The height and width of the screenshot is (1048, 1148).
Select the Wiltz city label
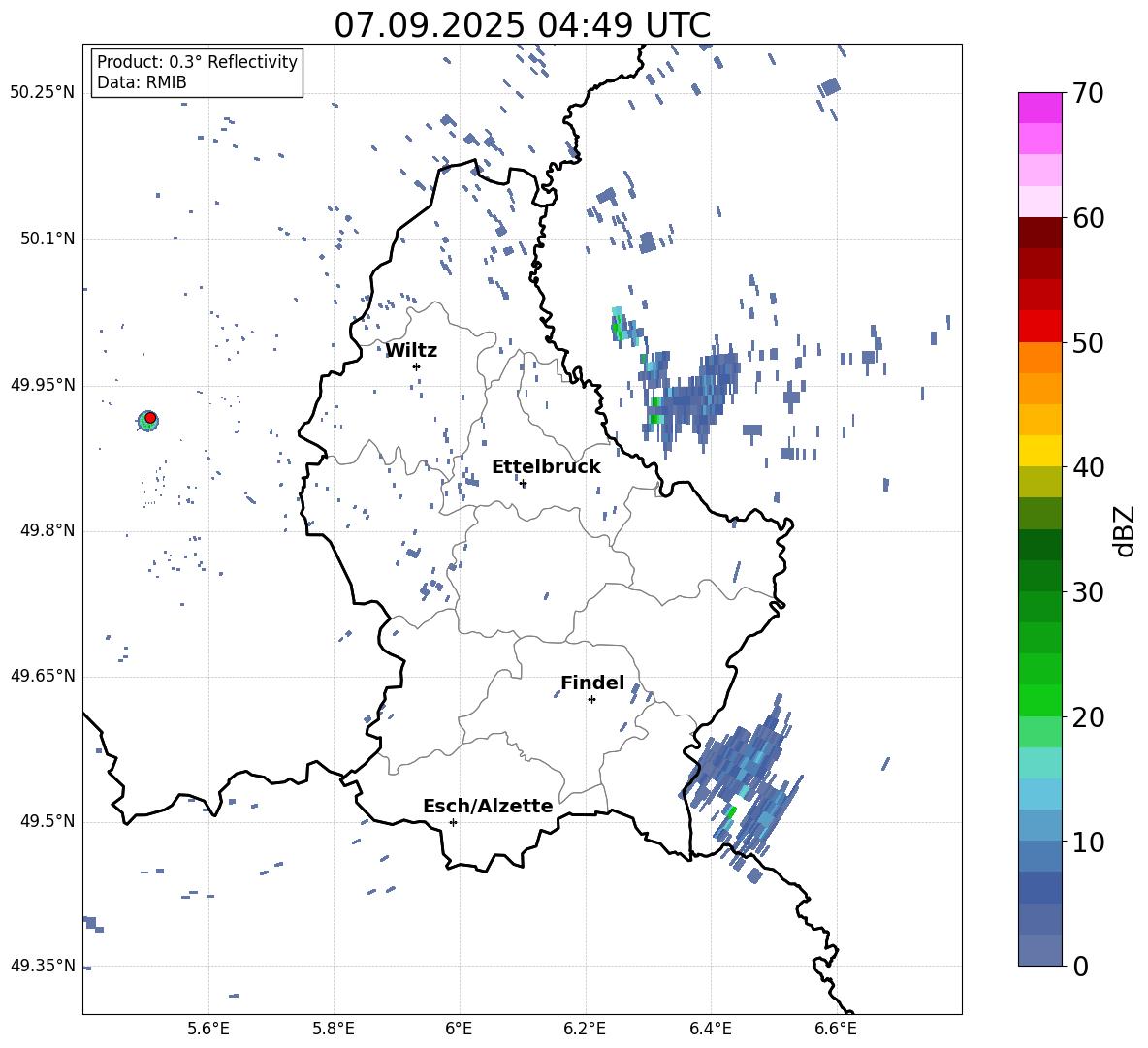coord(411,351)
